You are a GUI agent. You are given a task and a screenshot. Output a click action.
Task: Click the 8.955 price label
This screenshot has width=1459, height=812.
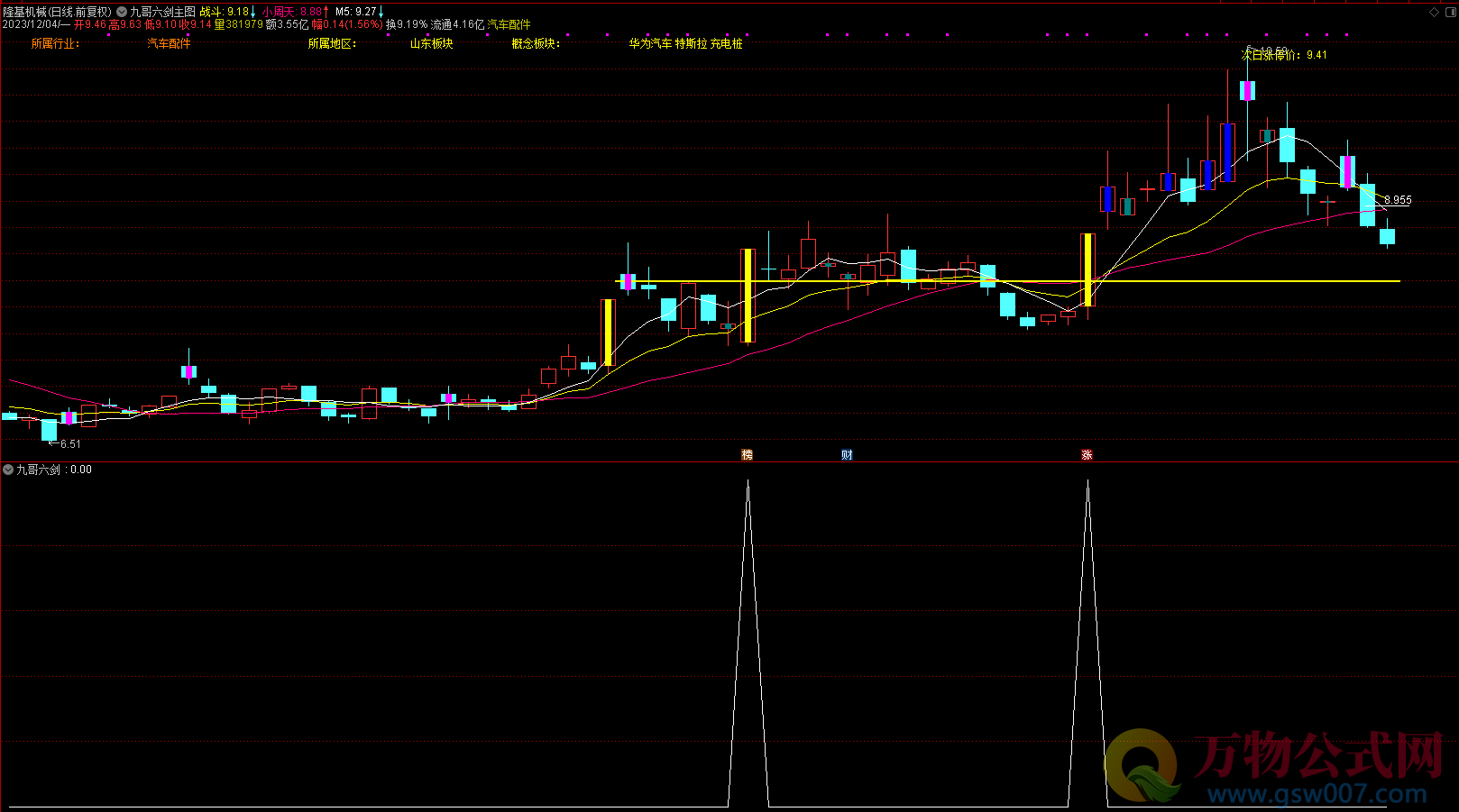tap(1398, 200)
